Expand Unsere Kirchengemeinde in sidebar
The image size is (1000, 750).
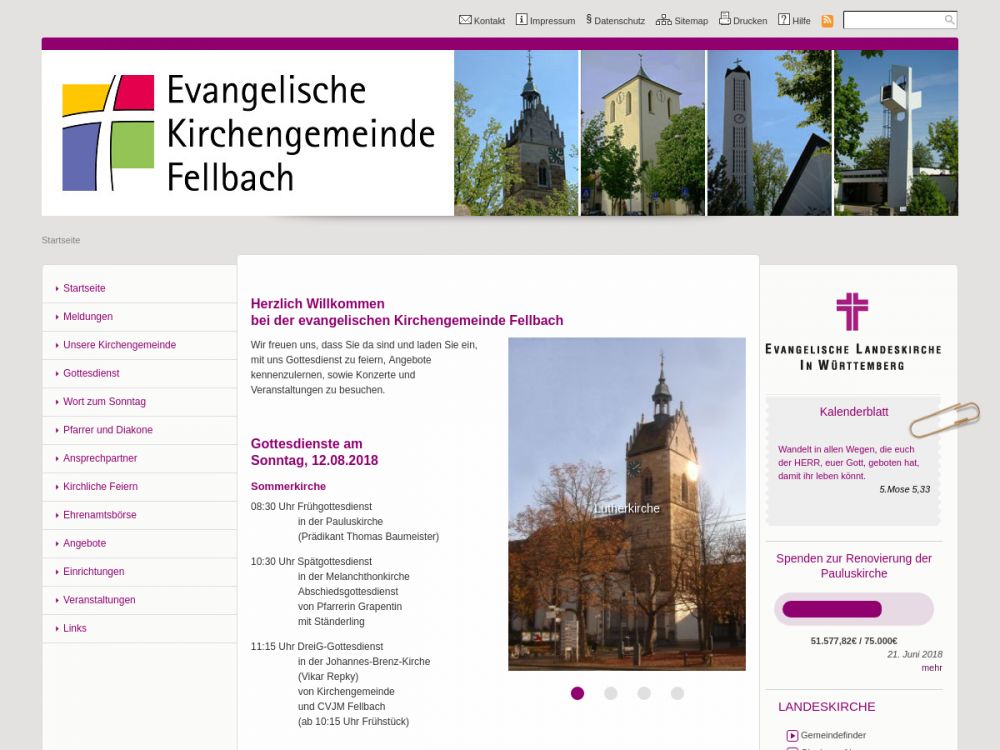(119, 345)
